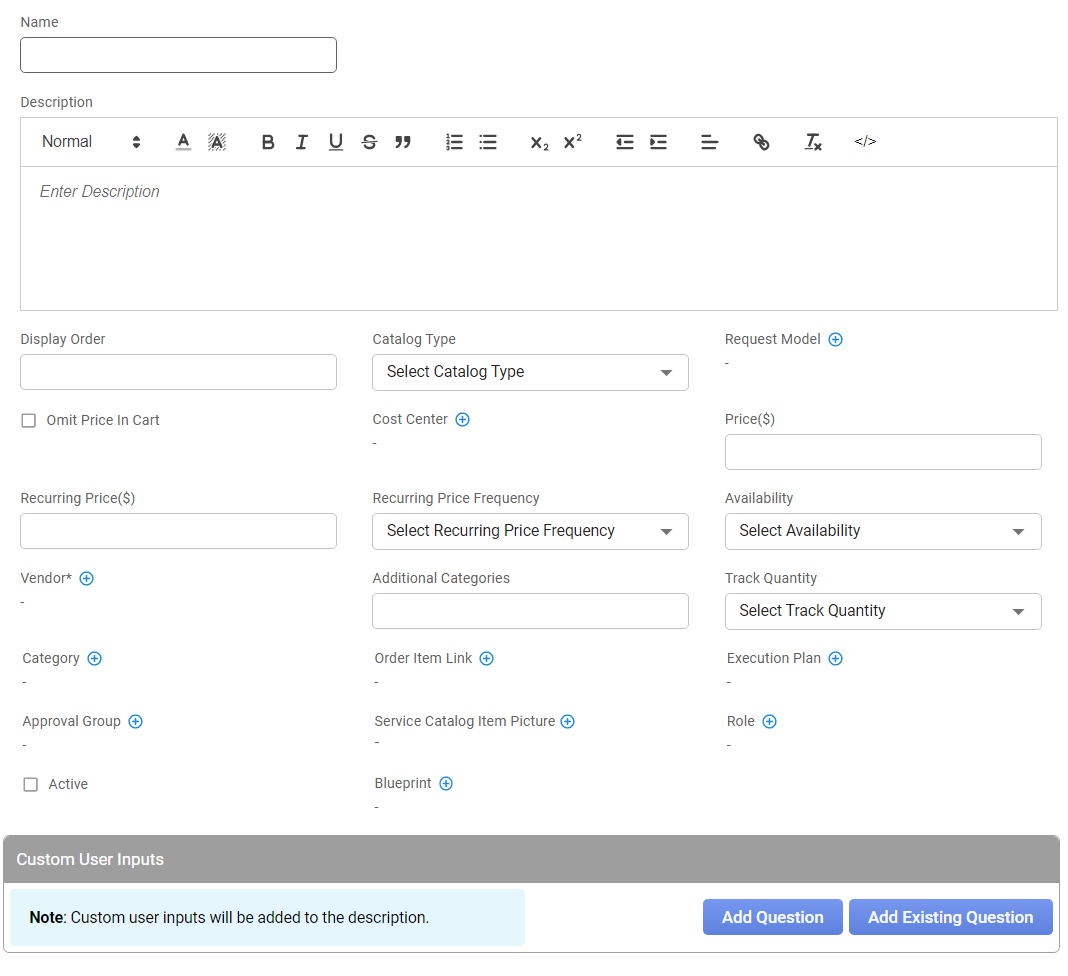This screenshot has width=1068, height=976.
Task: Insert a numbered list
Action: click(454, 142)
